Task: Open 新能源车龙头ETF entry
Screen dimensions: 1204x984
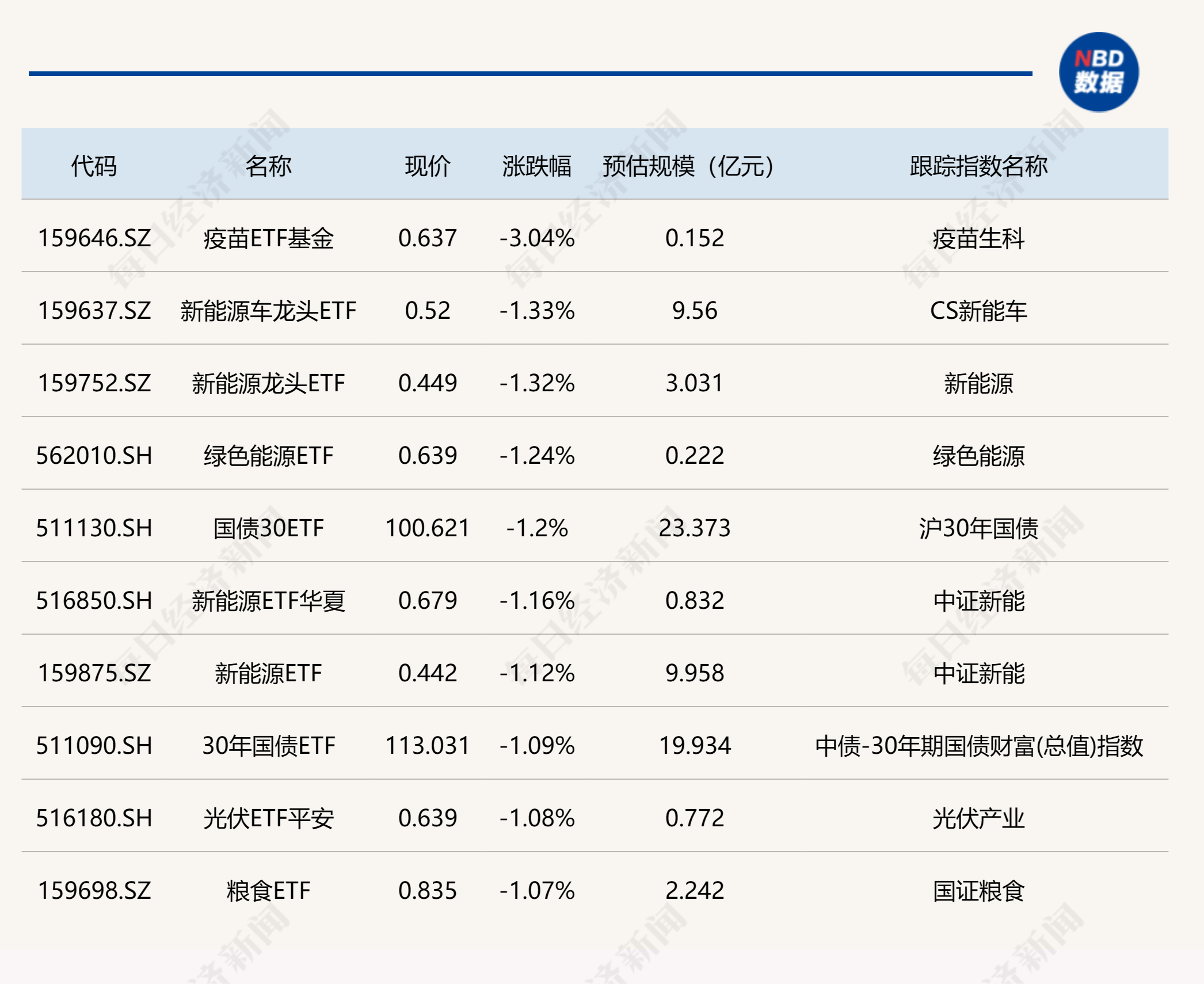Action: pos(268,311)
